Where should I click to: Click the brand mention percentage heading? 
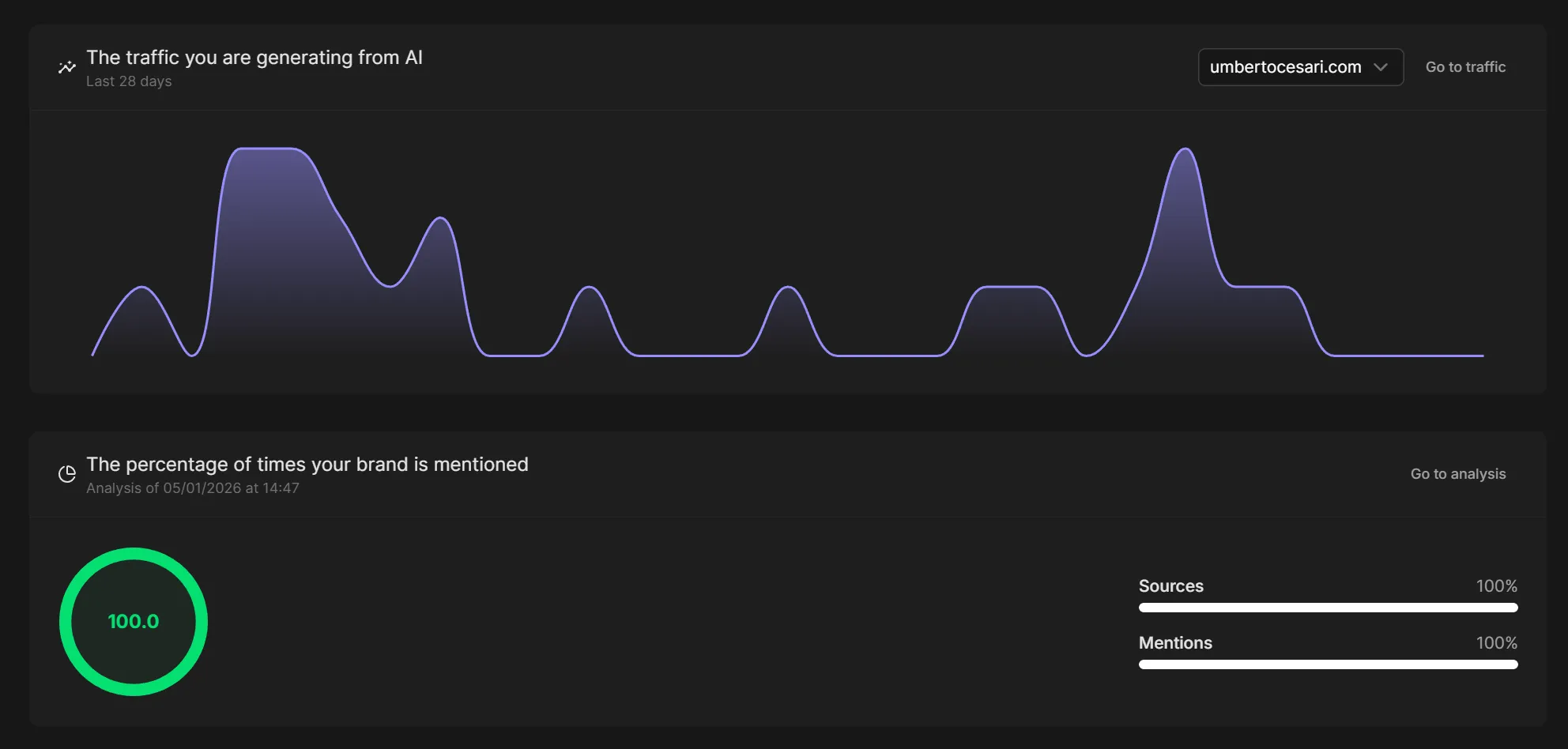click(x=307, y=465)
